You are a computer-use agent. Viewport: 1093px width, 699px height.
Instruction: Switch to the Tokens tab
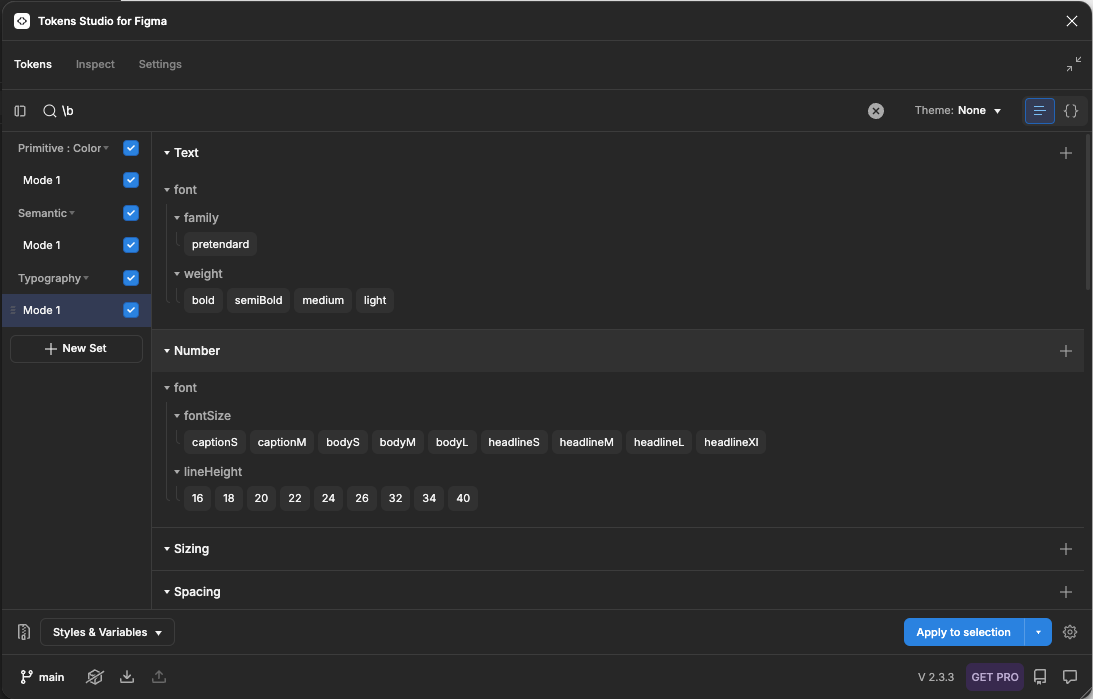[33, 64]
